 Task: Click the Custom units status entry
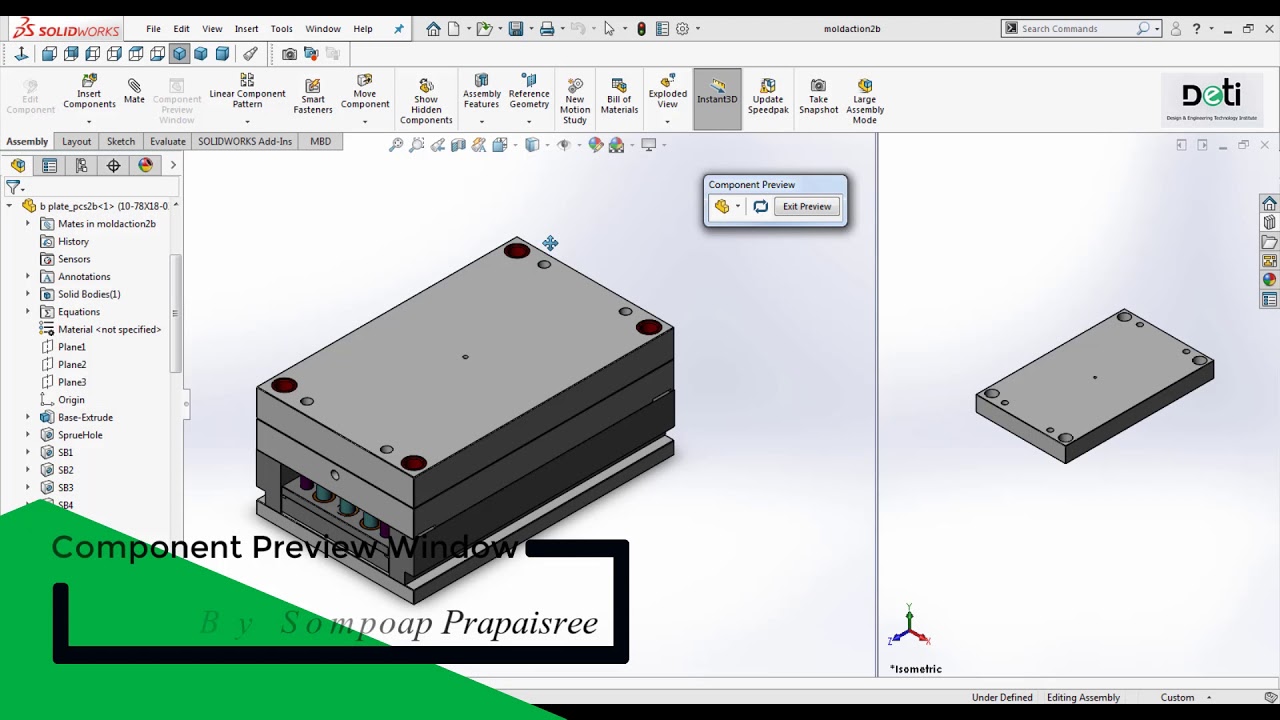[1177, 698]
